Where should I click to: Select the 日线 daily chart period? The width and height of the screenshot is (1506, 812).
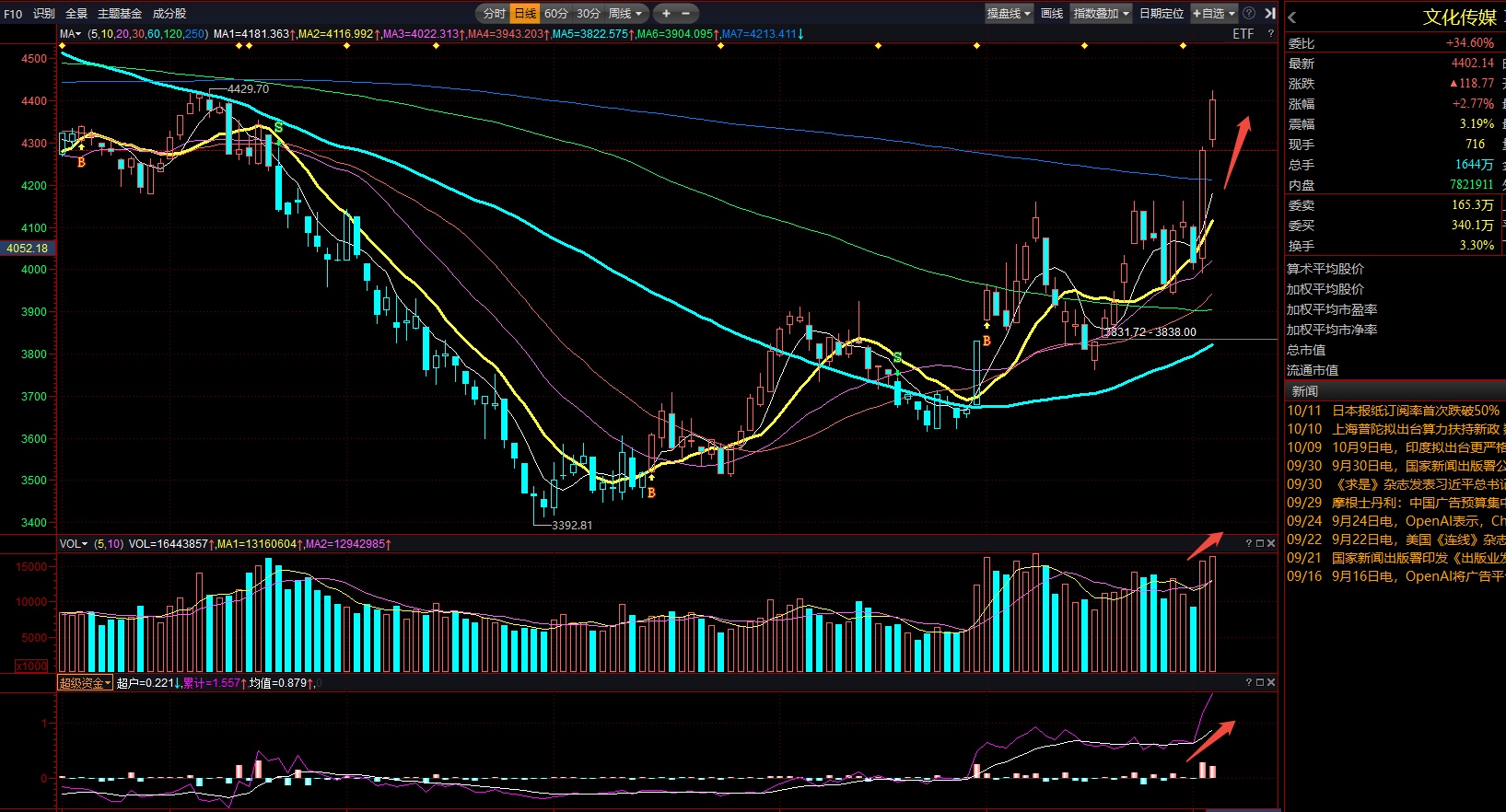click(525, 14)
